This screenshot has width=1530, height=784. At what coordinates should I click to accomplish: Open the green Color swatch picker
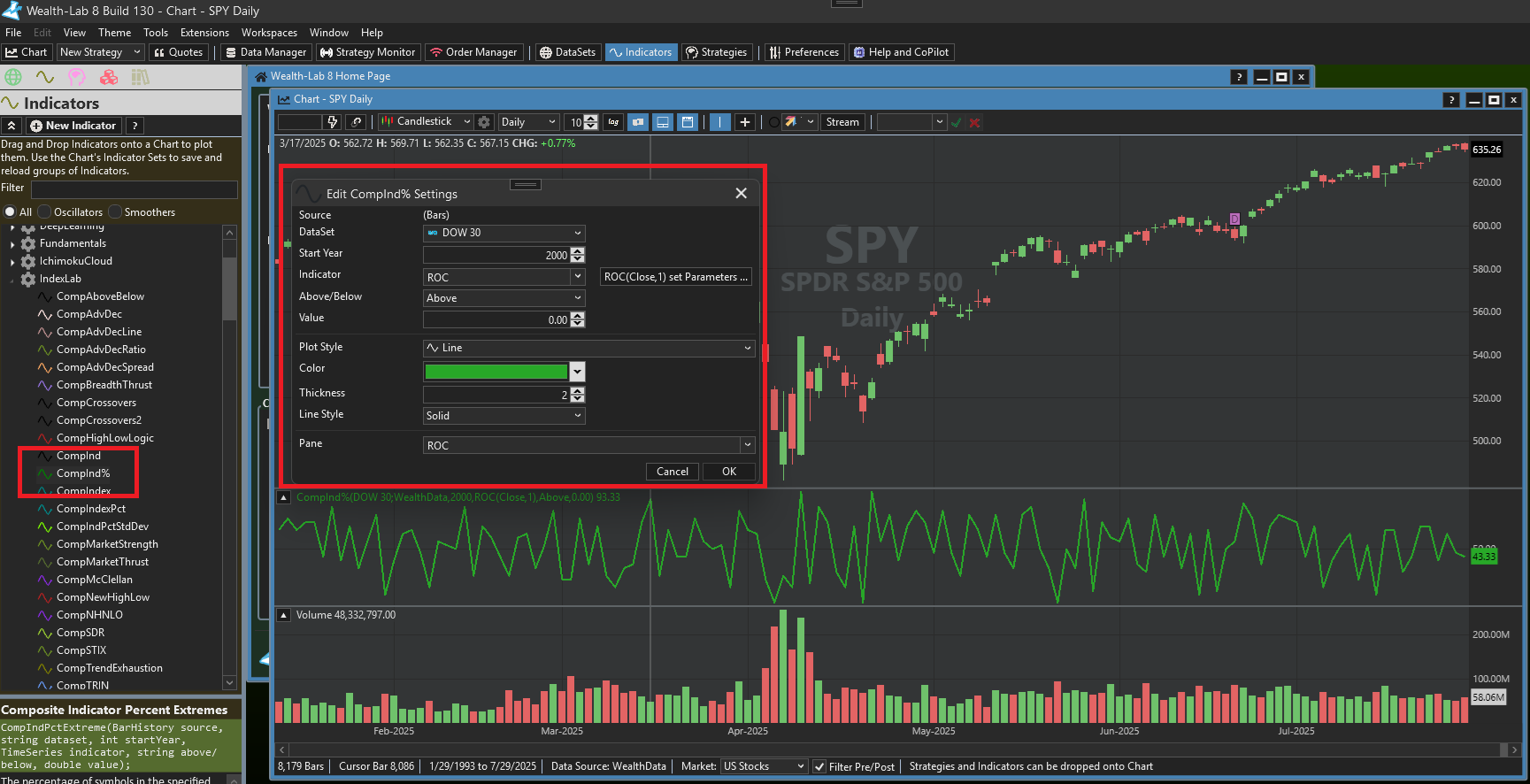504,372
